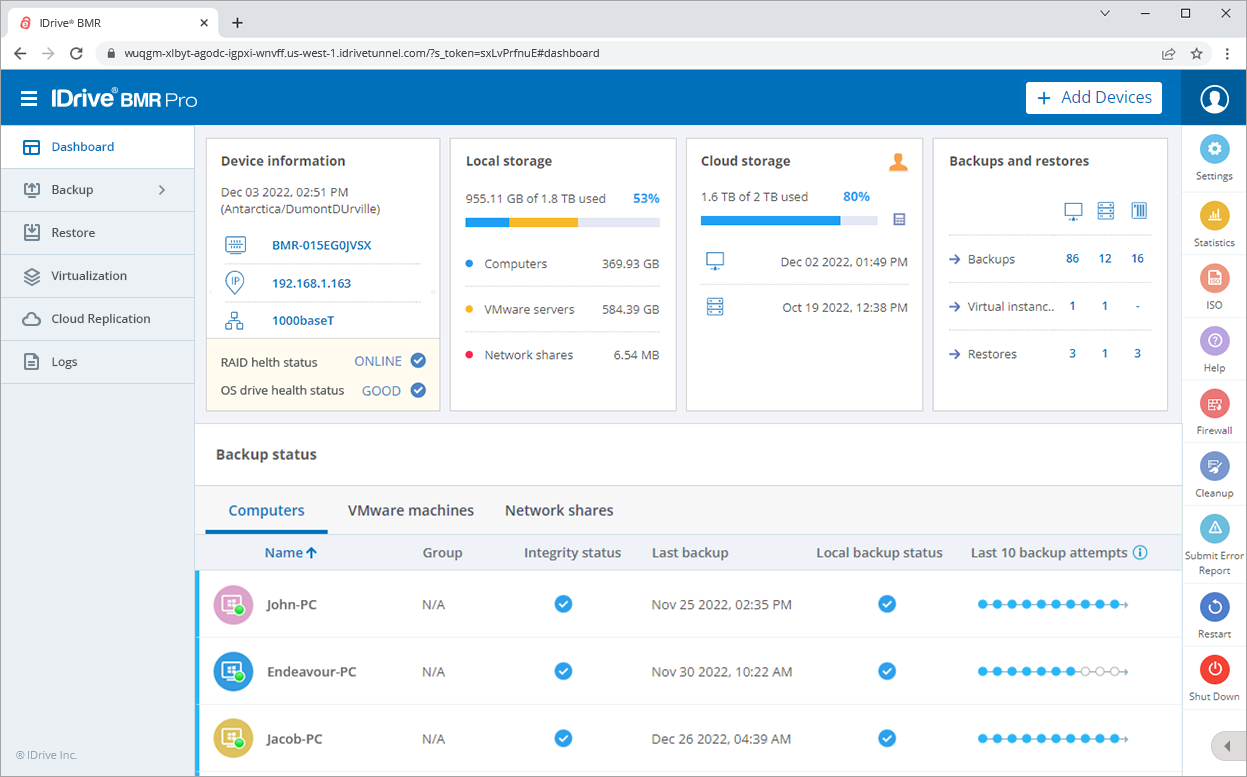Open the Settings gear icon
The height and width of the screenshot is (777, 1247).
click(1214, 150)
